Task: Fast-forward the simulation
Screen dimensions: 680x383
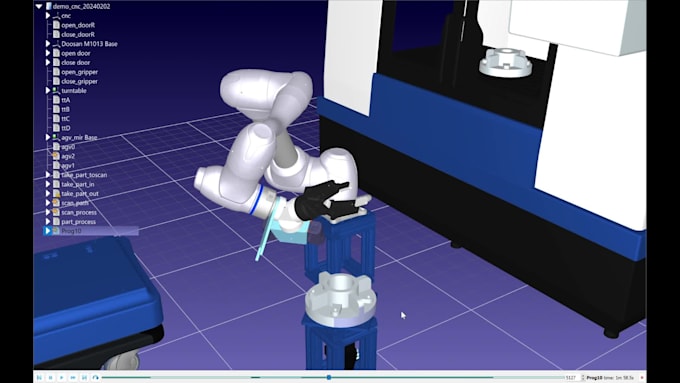Action: [x=73, y=378]
